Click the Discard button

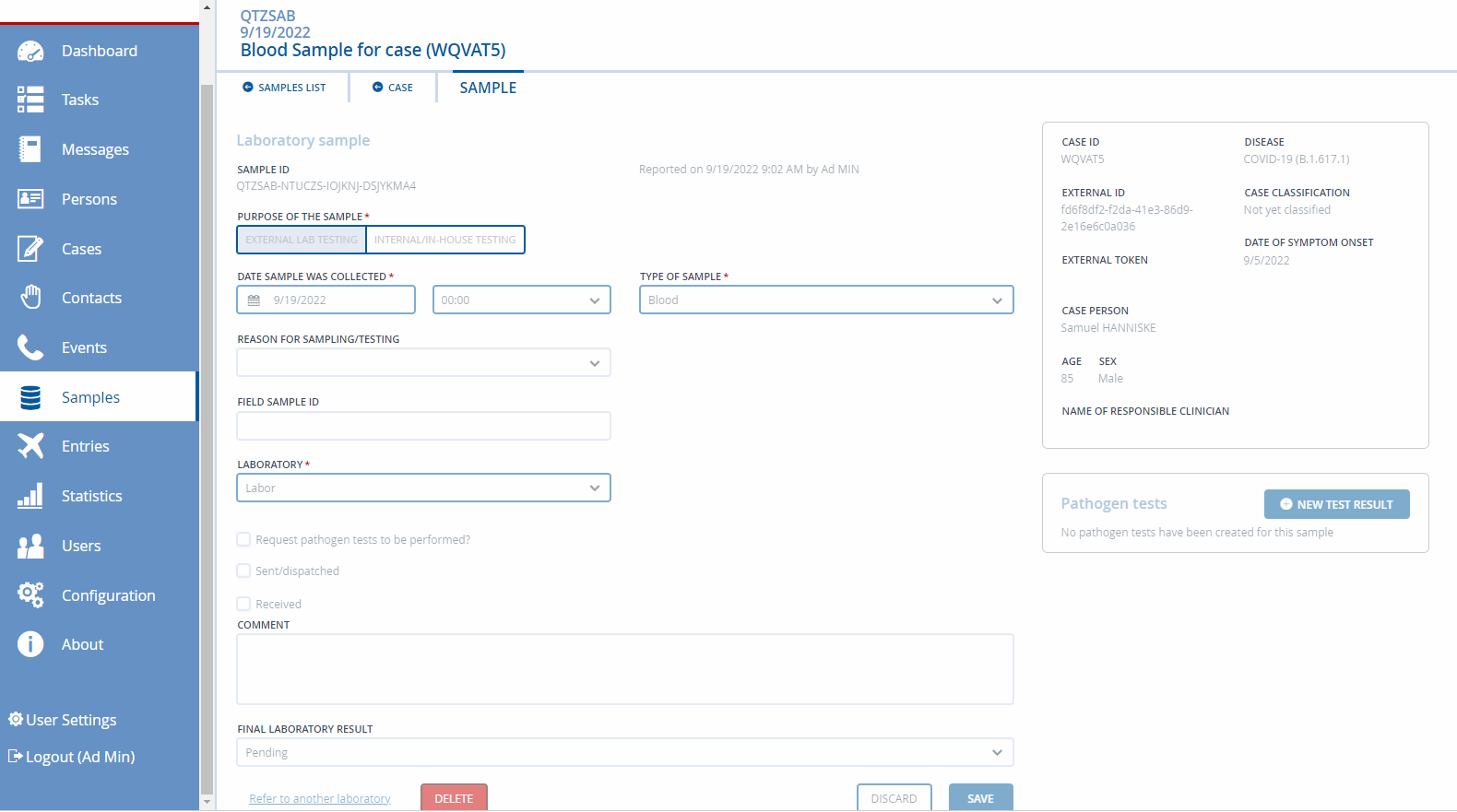894,798
